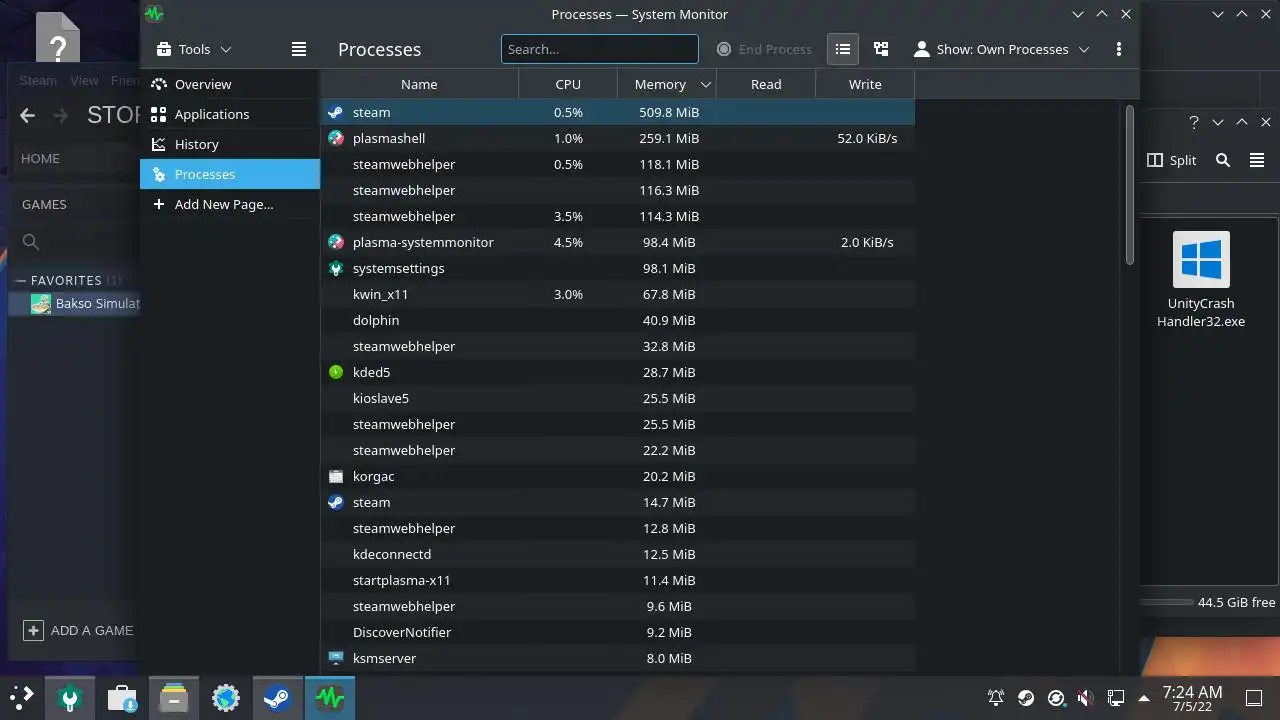Open Discover store from the taskbar
The height and width of the screenshot is (720, 1280).
[122, 697]
